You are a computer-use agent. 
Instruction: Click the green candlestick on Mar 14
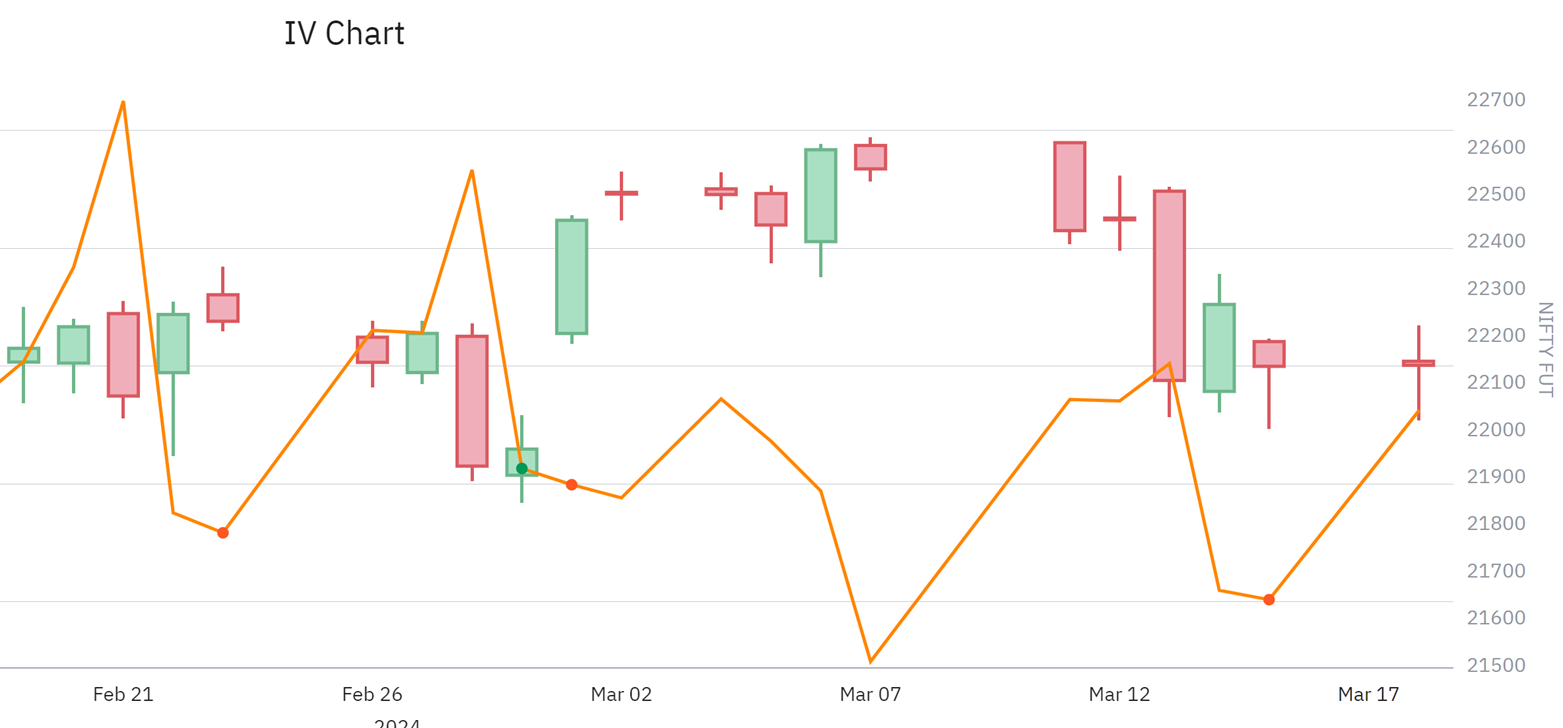tap(1219, 347)
